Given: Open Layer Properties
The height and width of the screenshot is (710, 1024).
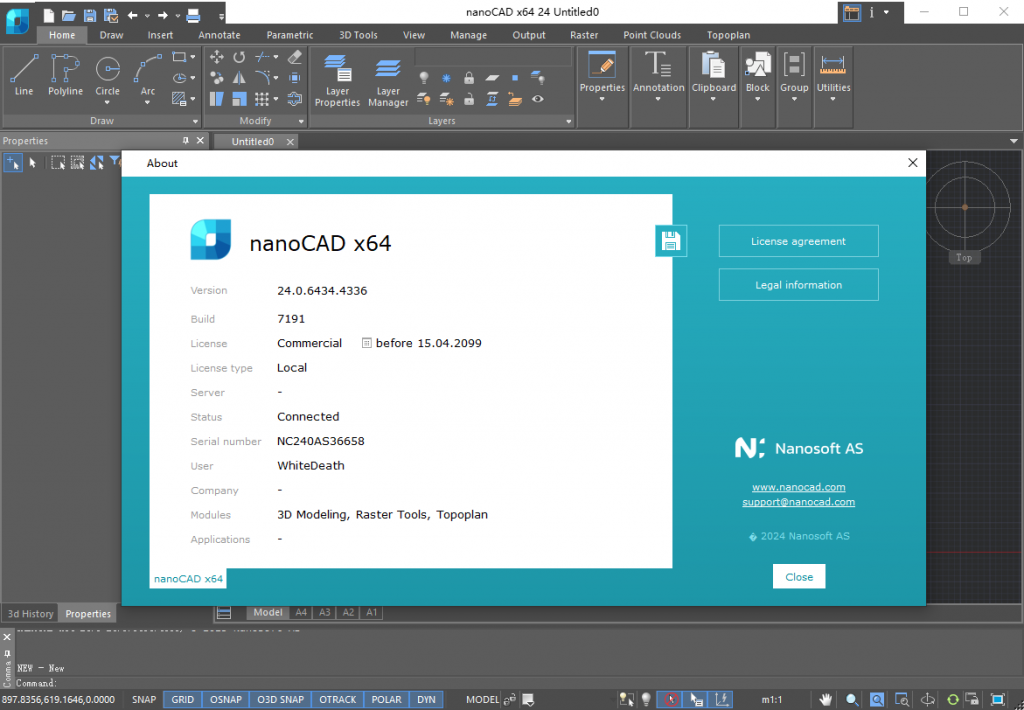Looking at the screenshot, I should tap(337, 80).
